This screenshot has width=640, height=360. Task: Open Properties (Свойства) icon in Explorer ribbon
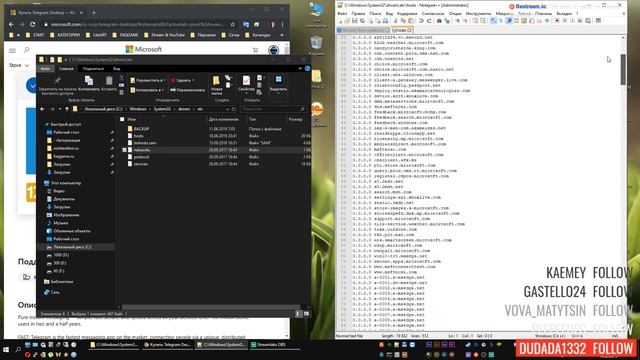pyautogui.click(x=246, y=80)
